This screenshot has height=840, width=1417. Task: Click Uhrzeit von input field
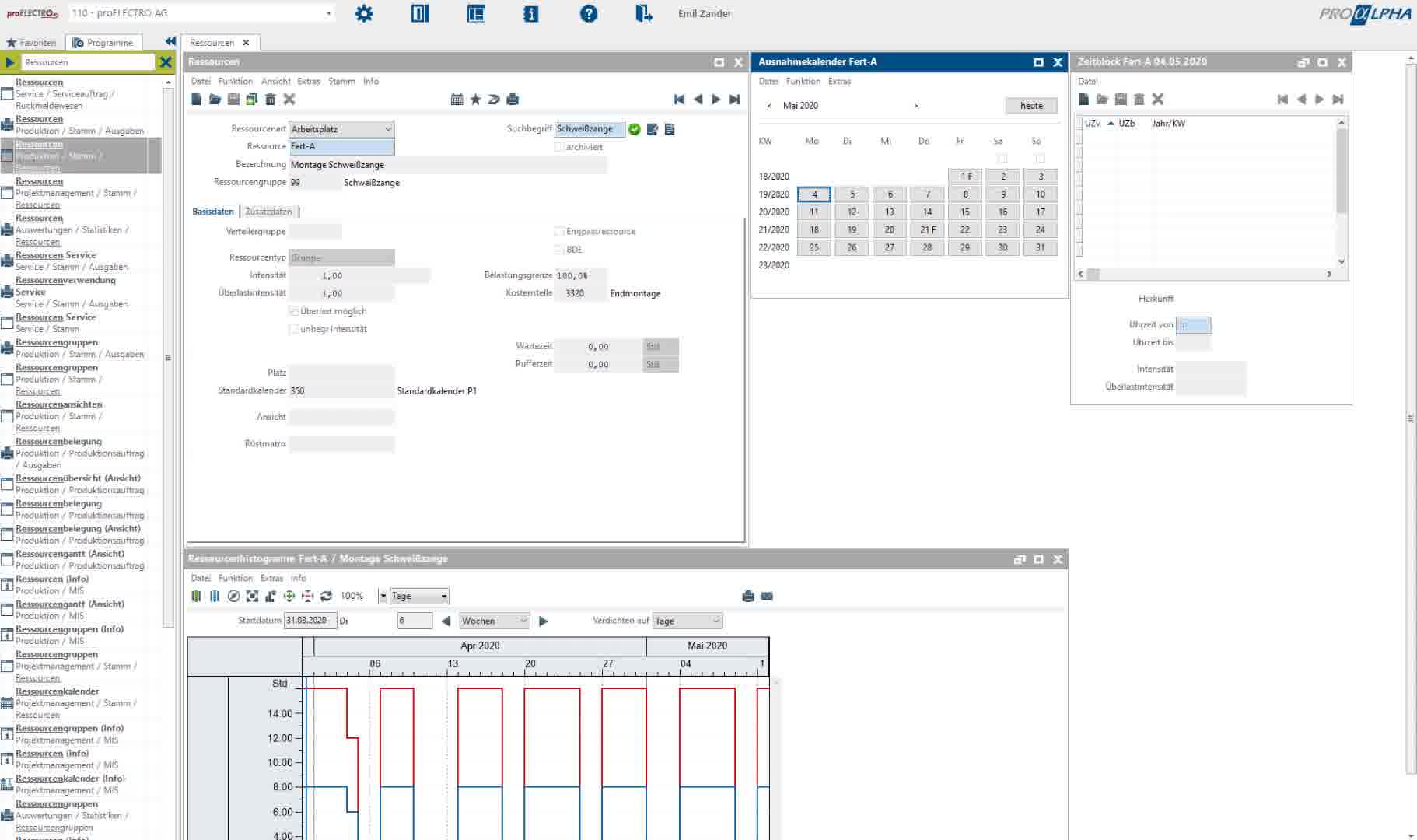tap(1194, 325)
